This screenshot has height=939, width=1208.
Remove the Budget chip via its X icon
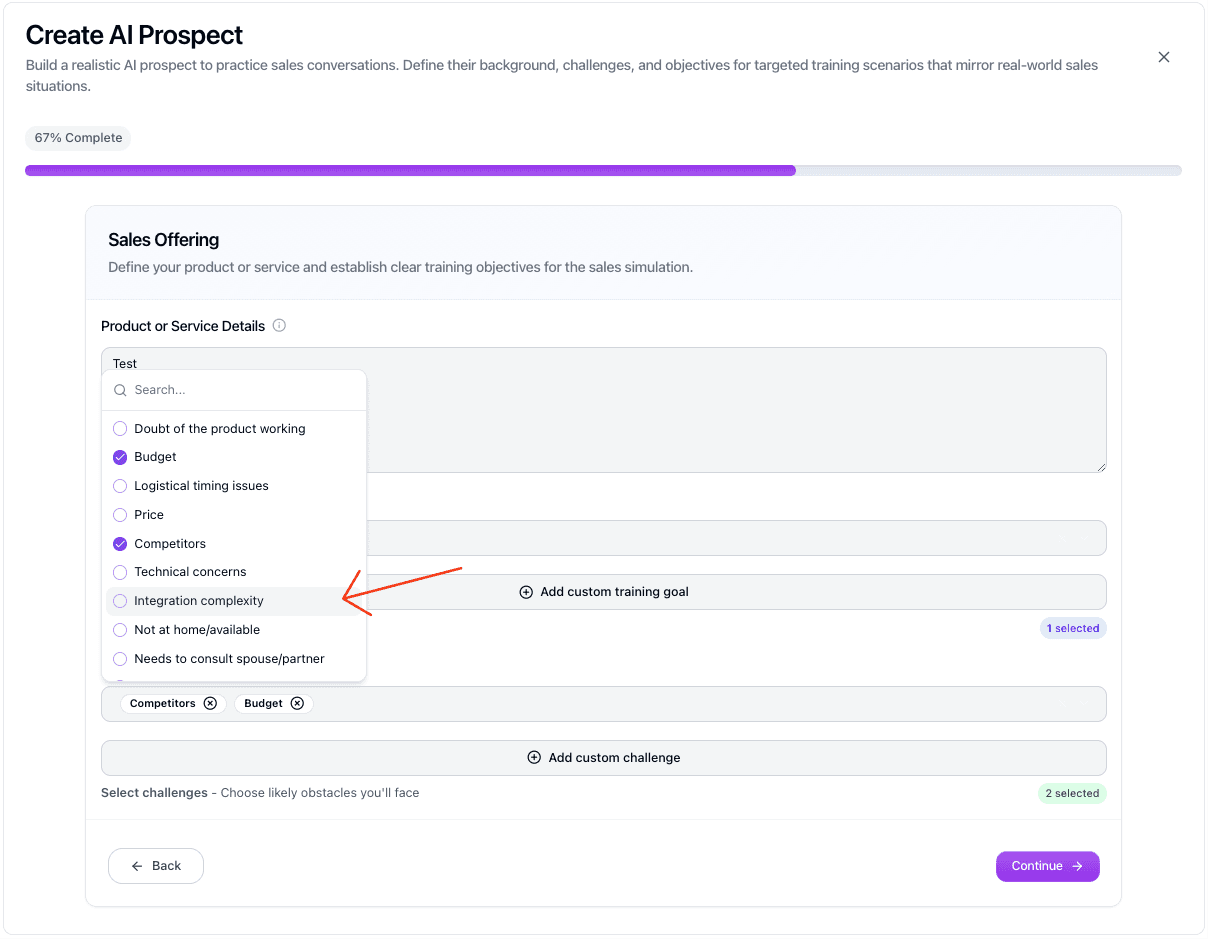click(298, 703)
